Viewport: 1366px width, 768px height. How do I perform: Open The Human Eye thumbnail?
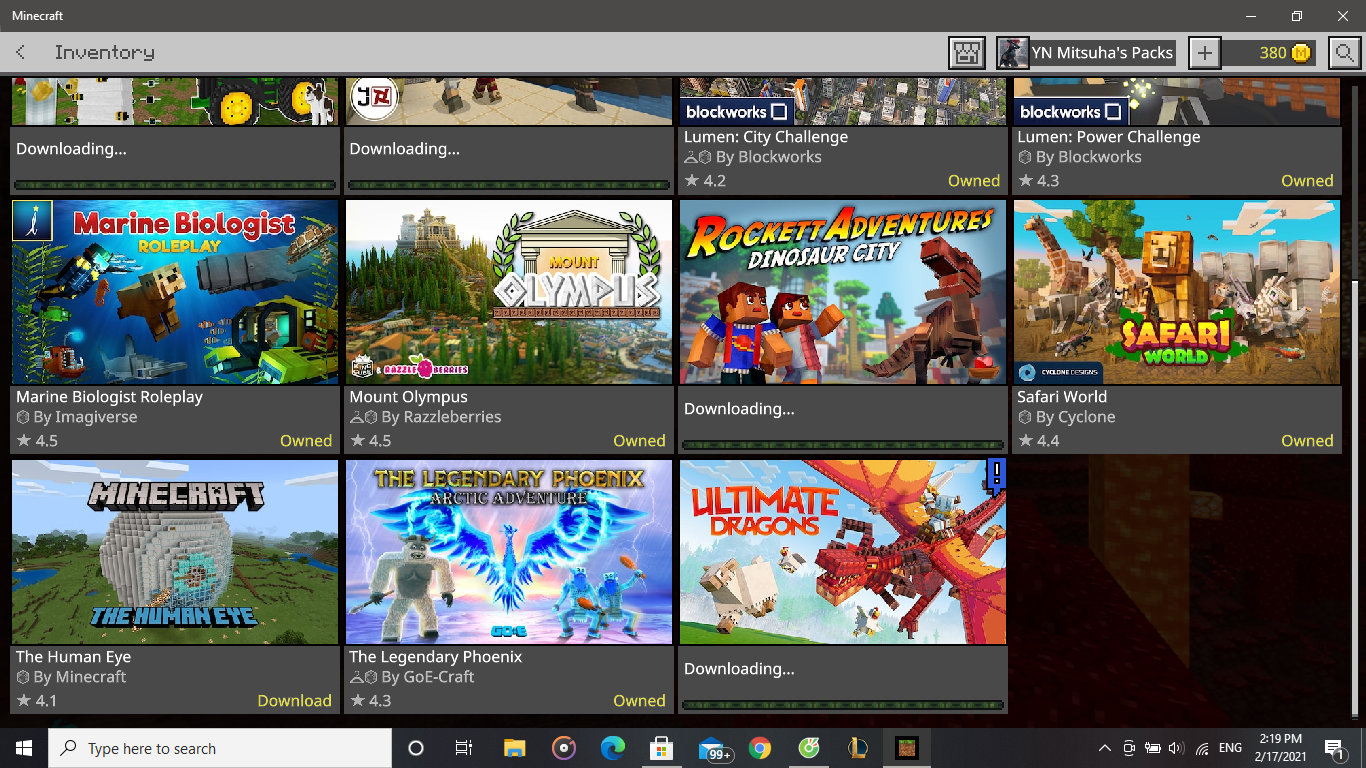point(175,552)
